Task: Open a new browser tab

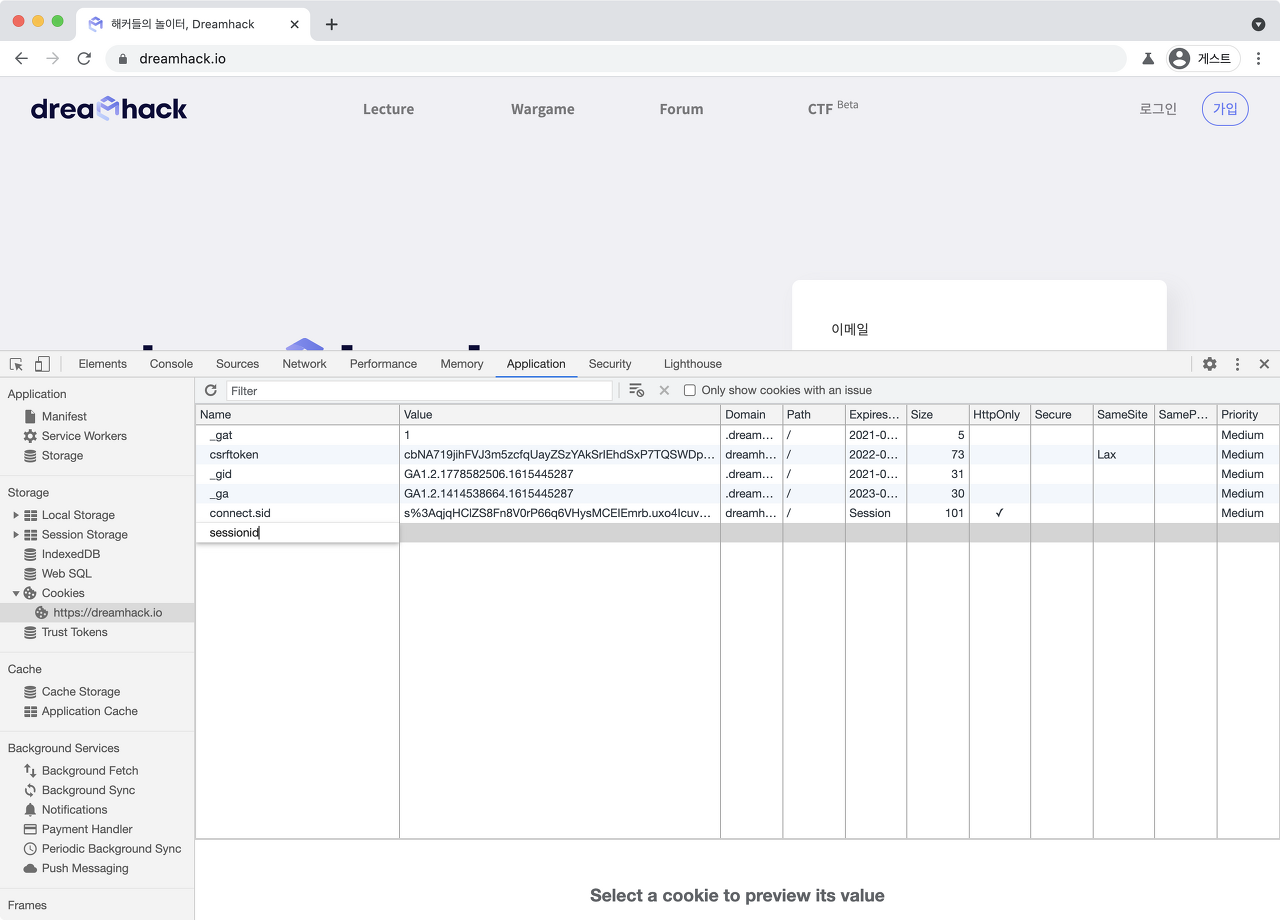Action: click(x=332, y=24)
